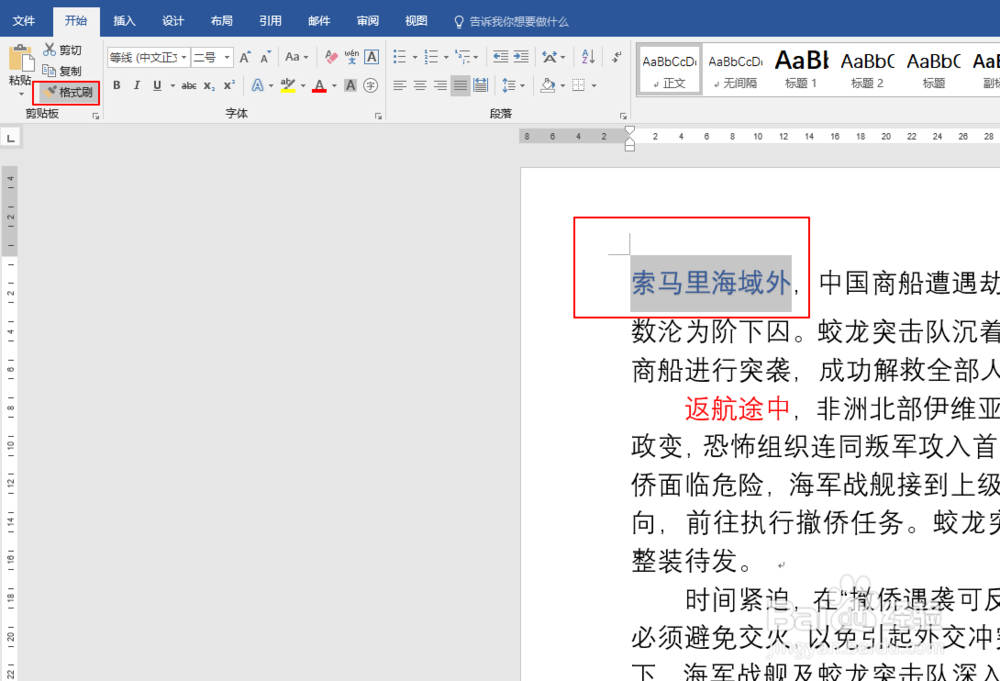Select the Format Painter tool
Image resolution: width=1000 pixels, height=681 pixels.
66,92
